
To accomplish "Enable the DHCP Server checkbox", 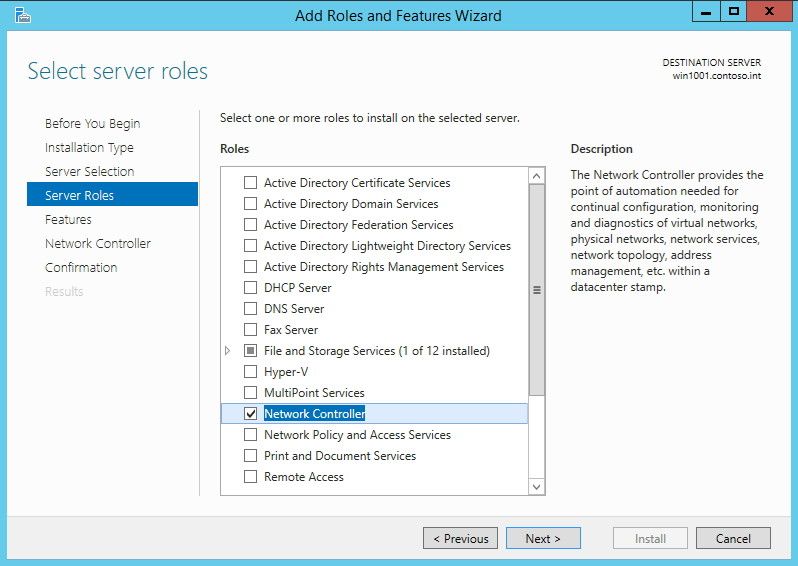I will pyautogui.click(x=250, y=288).
